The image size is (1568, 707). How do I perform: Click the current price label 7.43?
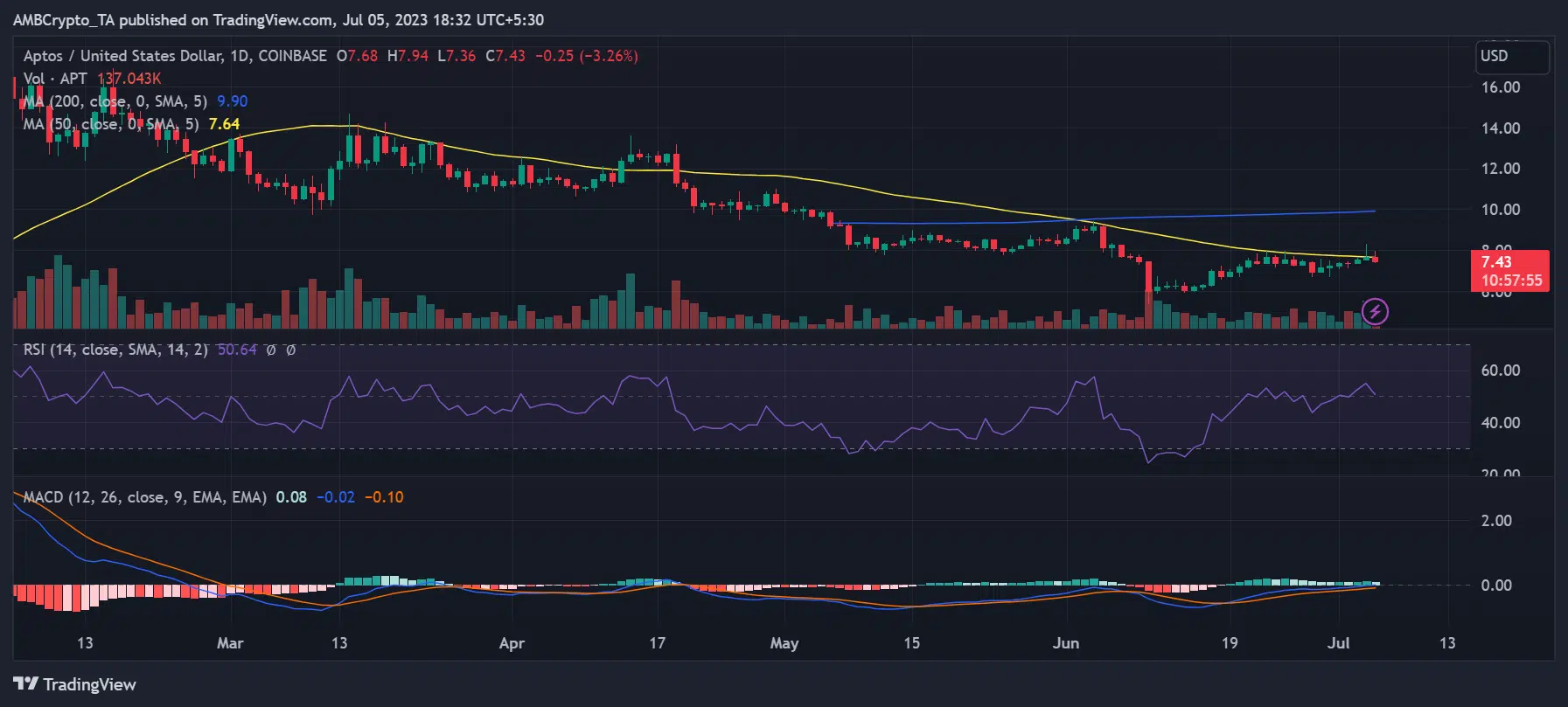coord(1496,261)
